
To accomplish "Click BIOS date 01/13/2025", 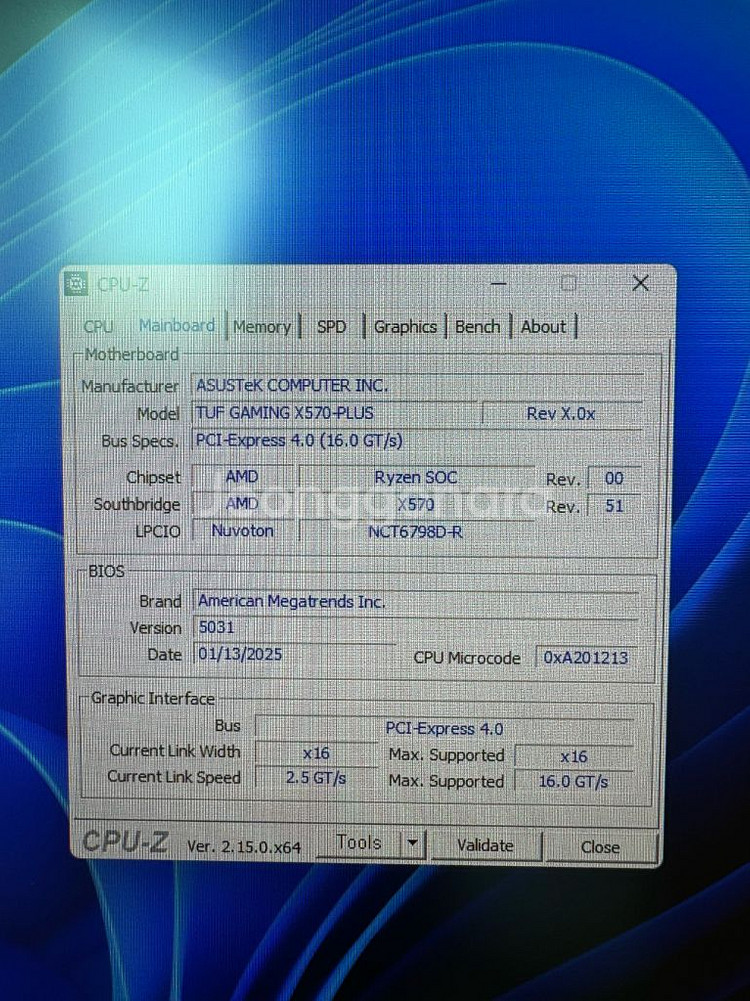I will tap(294, 654).
